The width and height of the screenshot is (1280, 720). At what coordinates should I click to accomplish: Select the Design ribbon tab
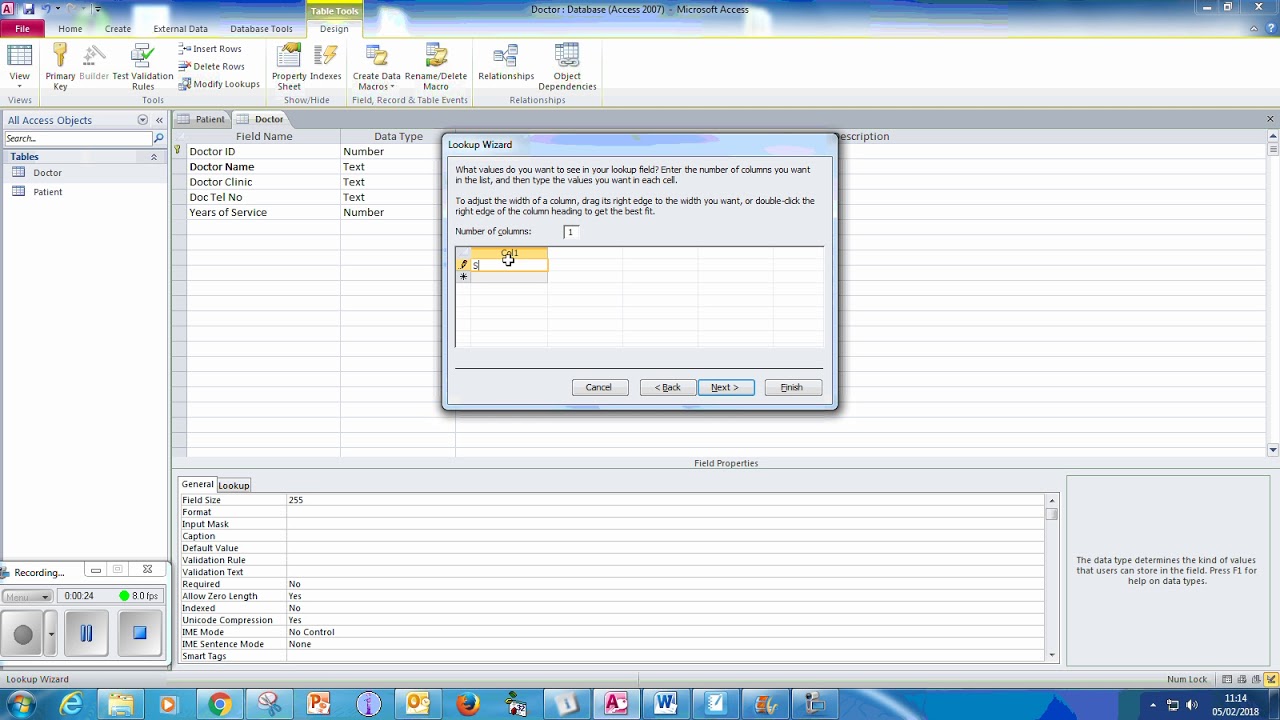(334, 29)
